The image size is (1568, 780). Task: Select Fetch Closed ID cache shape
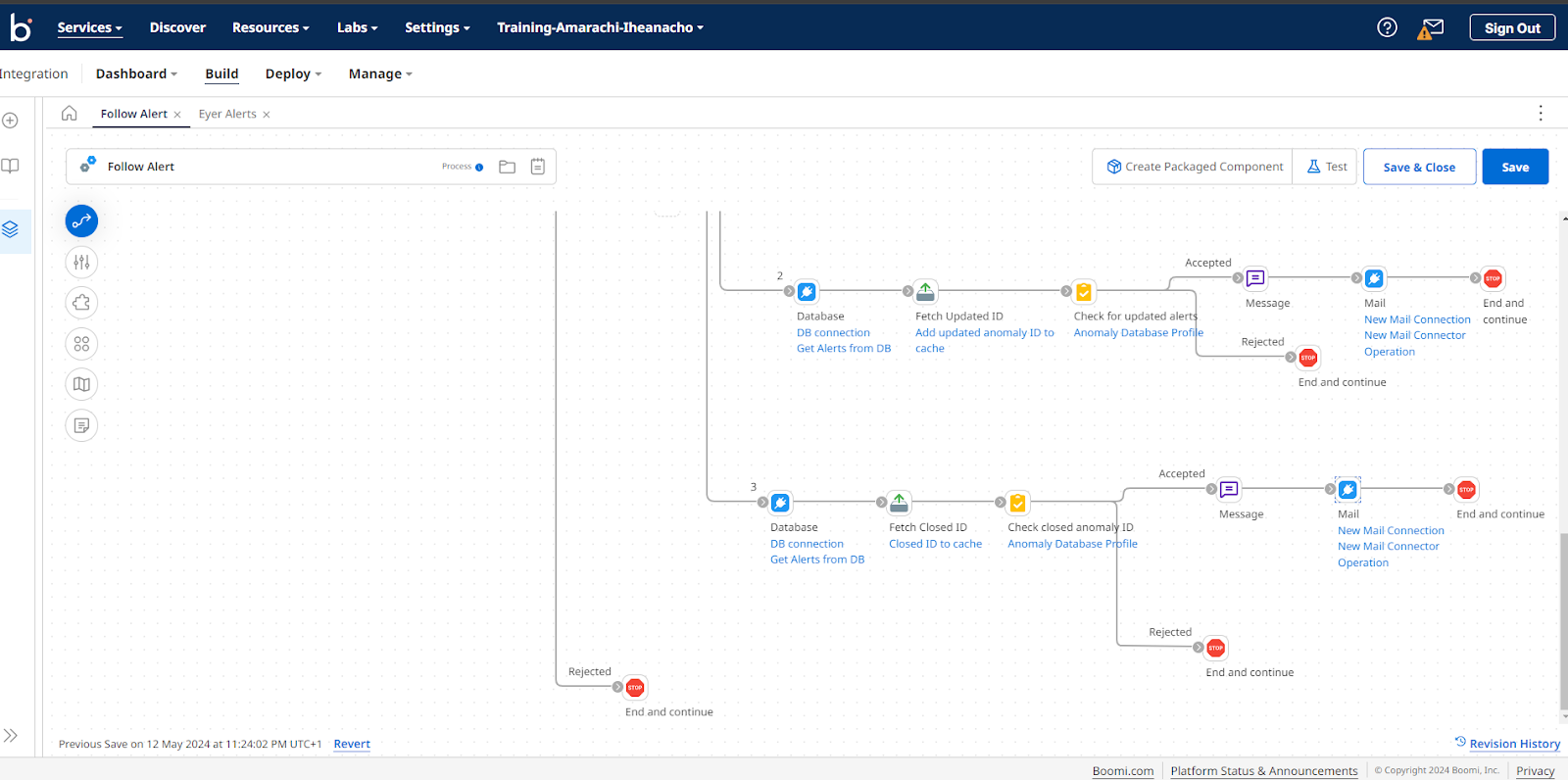(x=899, y=503)
